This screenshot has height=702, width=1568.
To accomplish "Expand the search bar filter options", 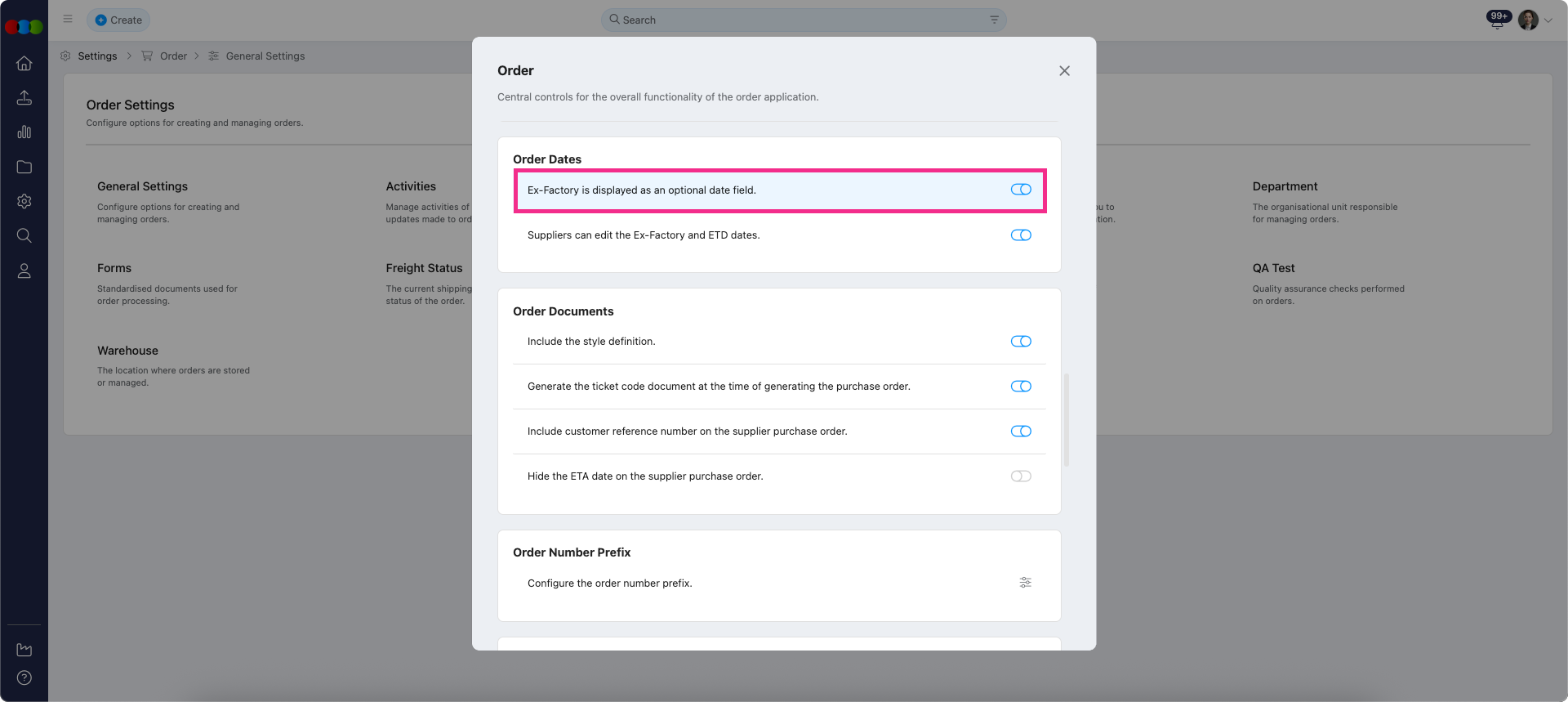I will pyautogui.click(x=993, y=19).
